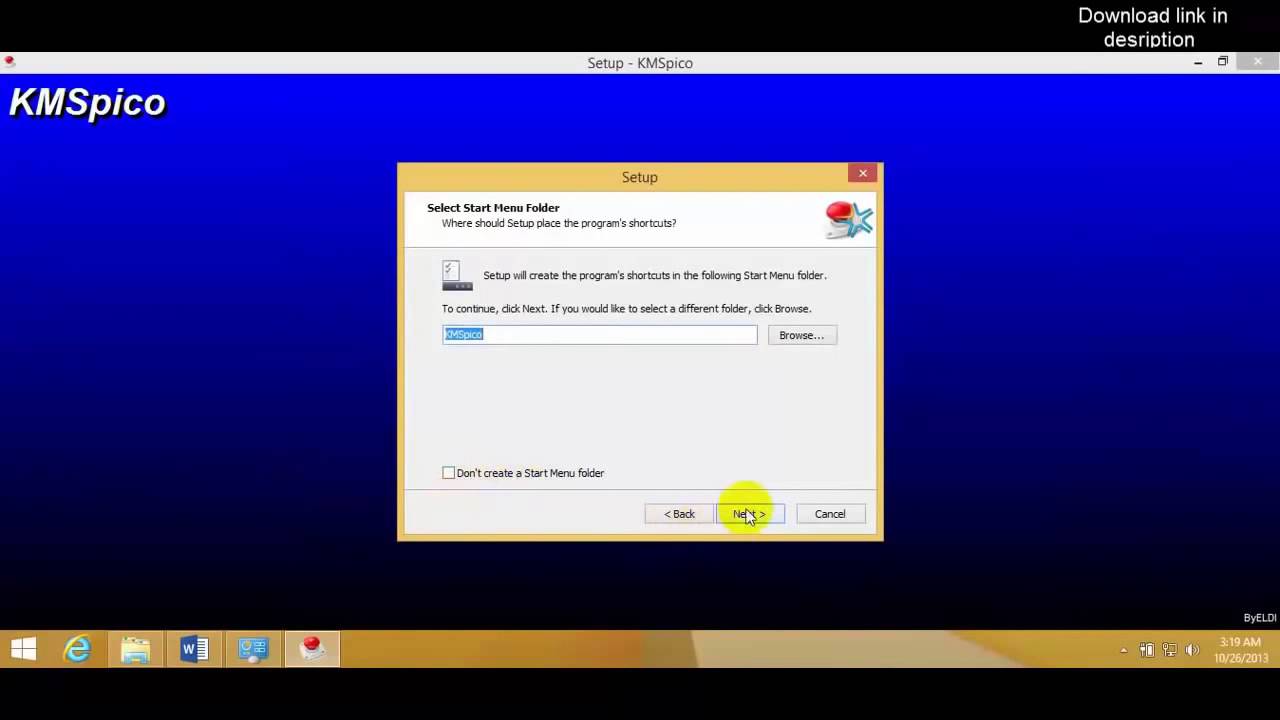Click the red button star wizard icon
This screenshot has width=1280, height=720.
pyautogui.click(x=849, y=220)
